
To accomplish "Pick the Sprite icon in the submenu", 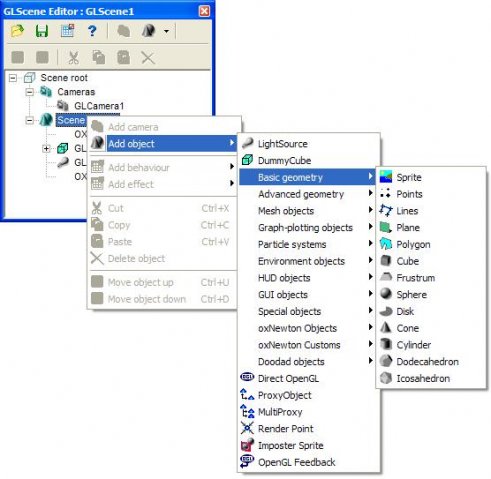I will click(386, 177).
